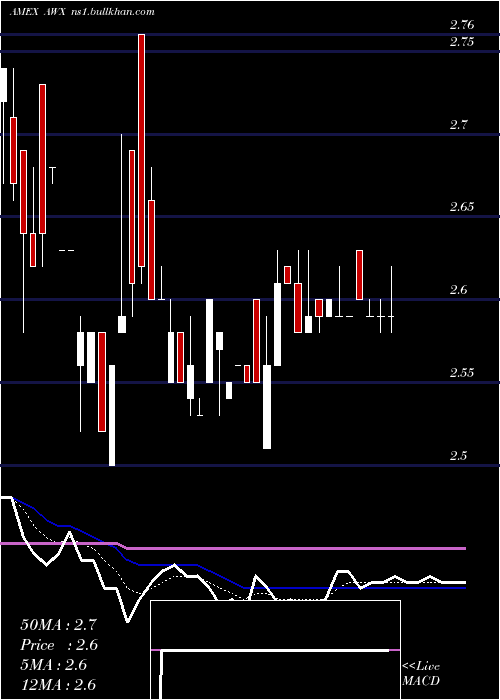Viewport: 500px width, 700px height.
Task: Click the 50MA : 2.7 readout
Action: click(x=58, y=625)
